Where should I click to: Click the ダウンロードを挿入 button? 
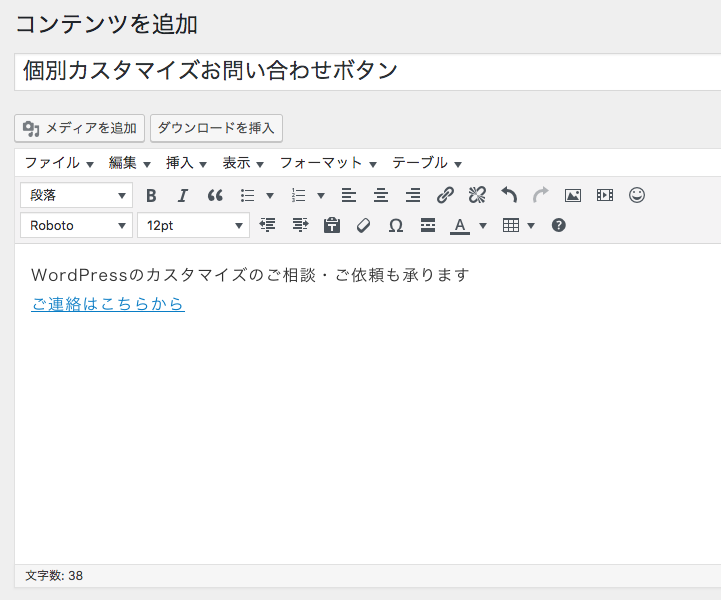tap(216, 128)
